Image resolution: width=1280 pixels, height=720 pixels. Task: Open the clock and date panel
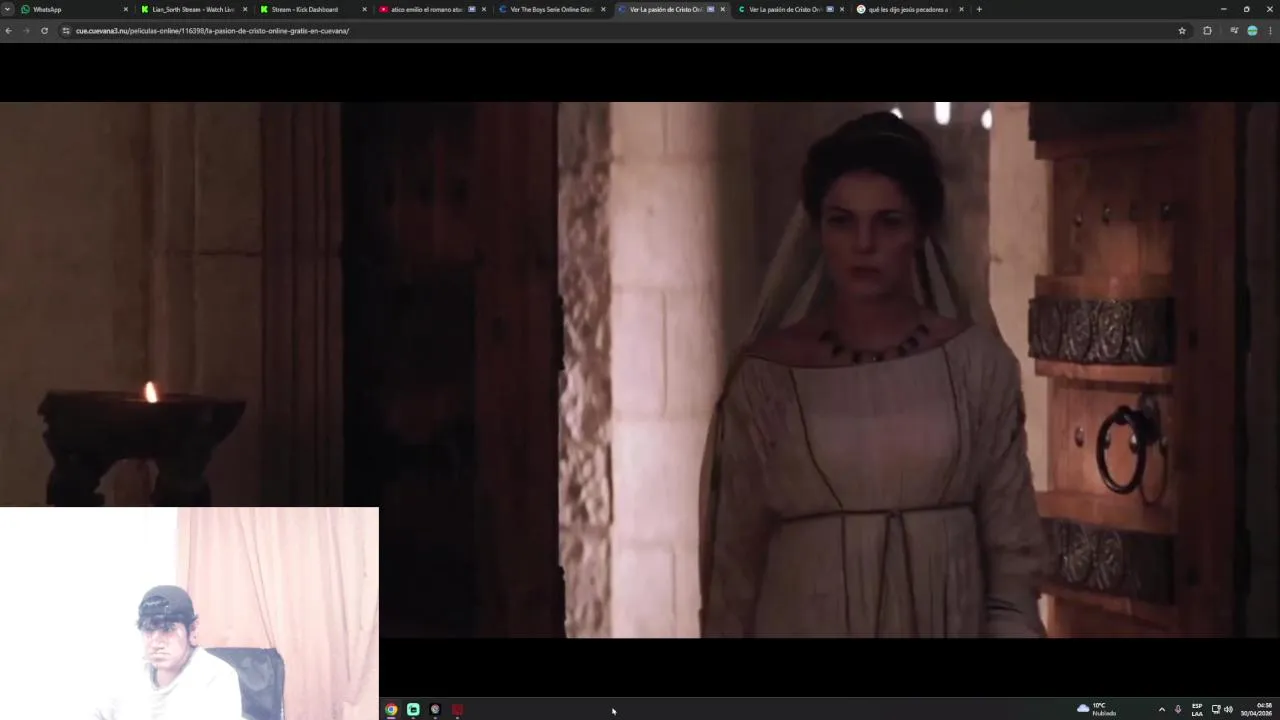(x=1257, y=709)
